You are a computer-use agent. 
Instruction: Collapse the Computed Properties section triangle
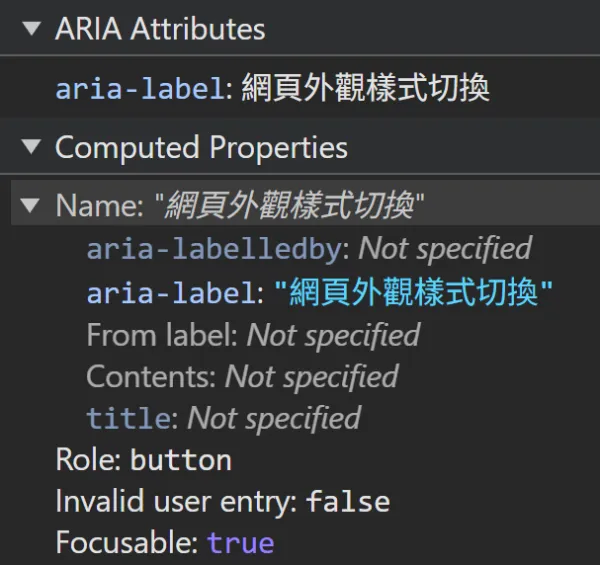[33, 148]
